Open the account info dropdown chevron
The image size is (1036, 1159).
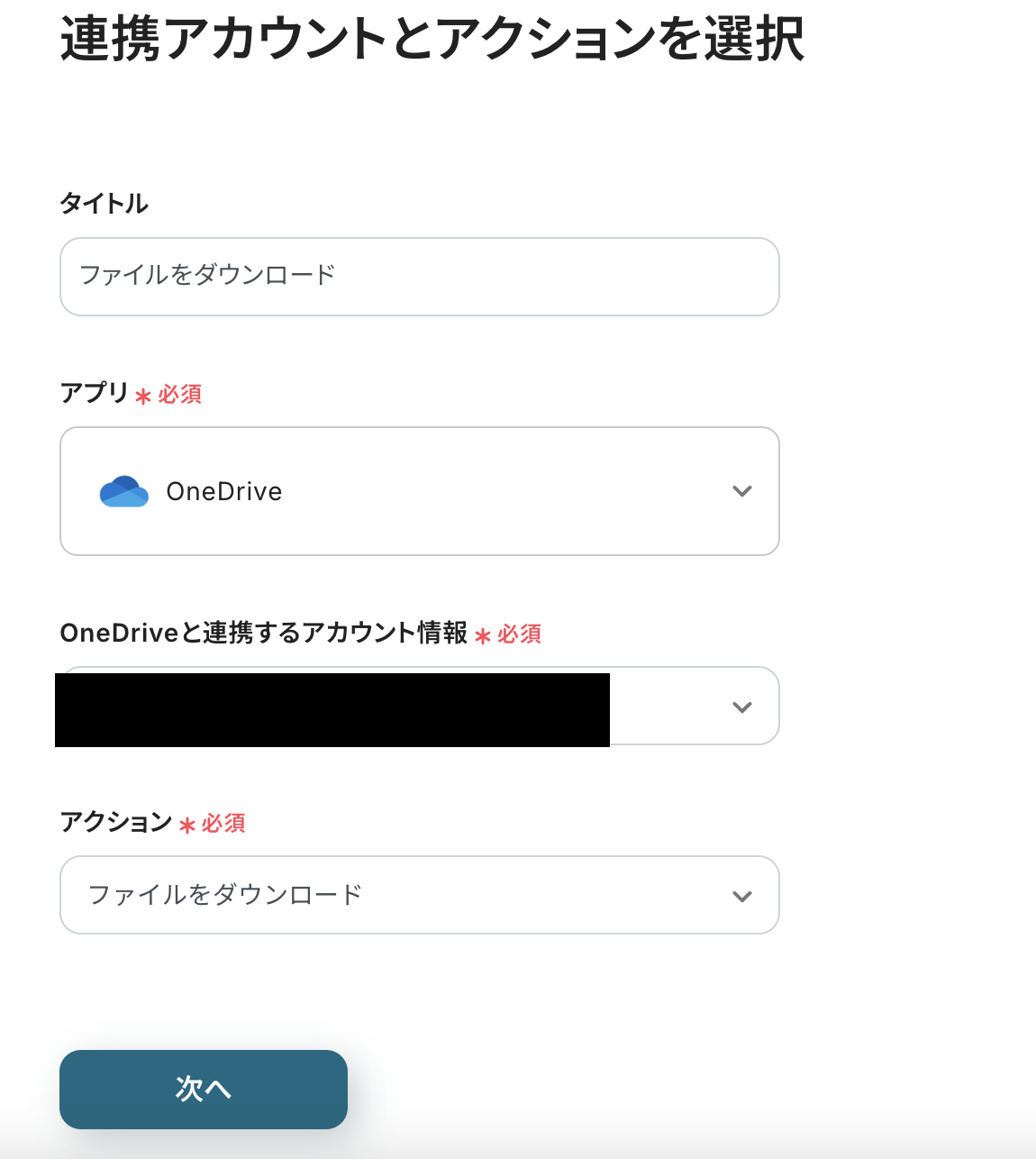coord(741,707)
